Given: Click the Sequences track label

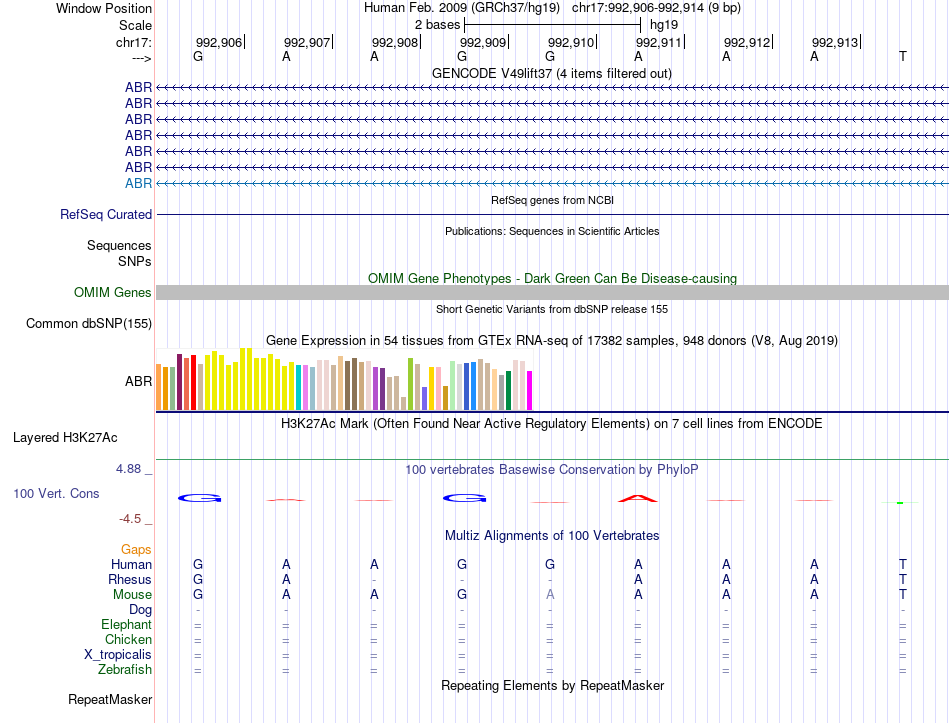Looking at the screenshot, I should [x=119, y=245].
